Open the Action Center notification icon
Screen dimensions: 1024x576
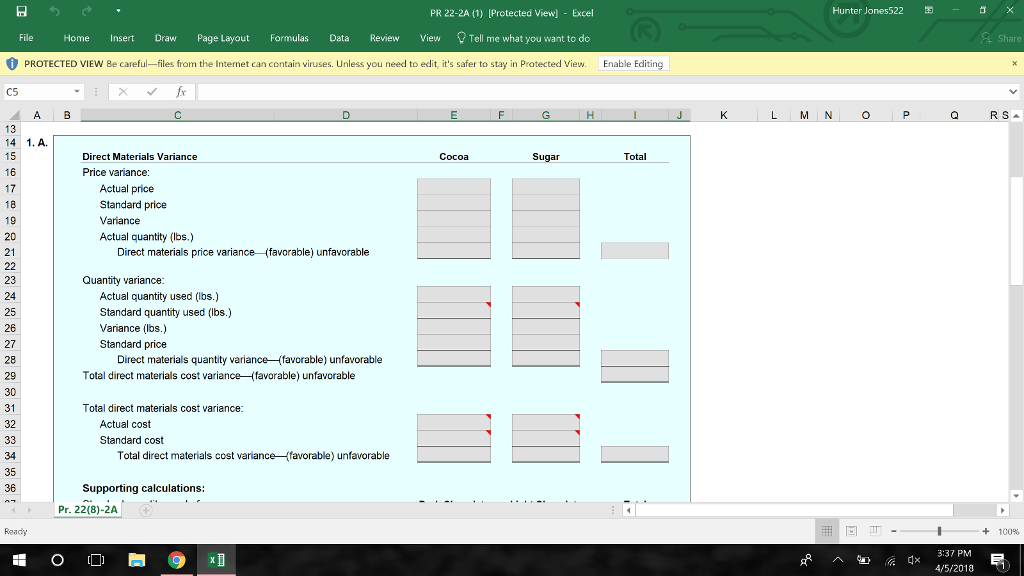pos(999,560)
